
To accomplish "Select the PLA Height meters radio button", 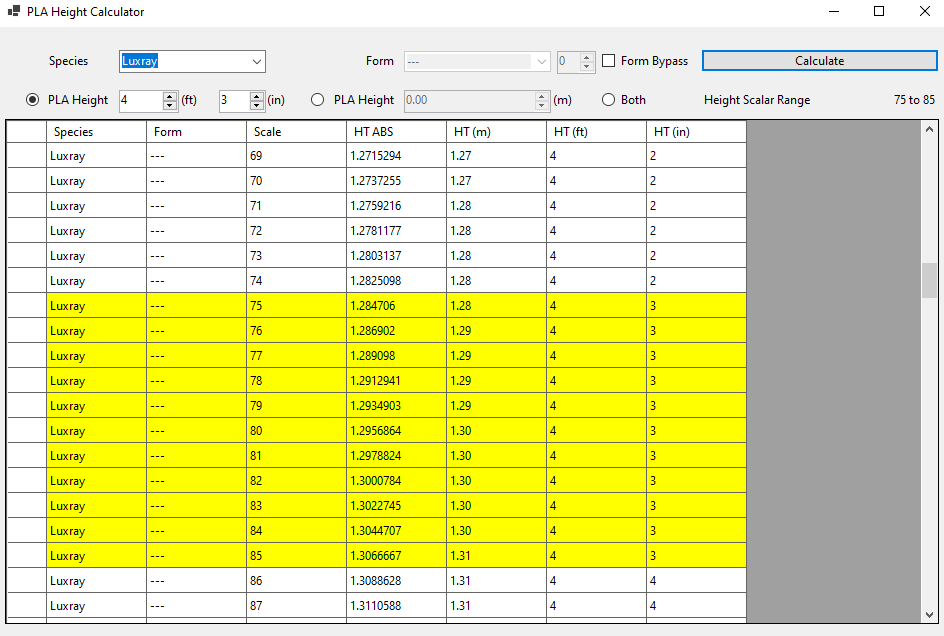I will point(318,100).
